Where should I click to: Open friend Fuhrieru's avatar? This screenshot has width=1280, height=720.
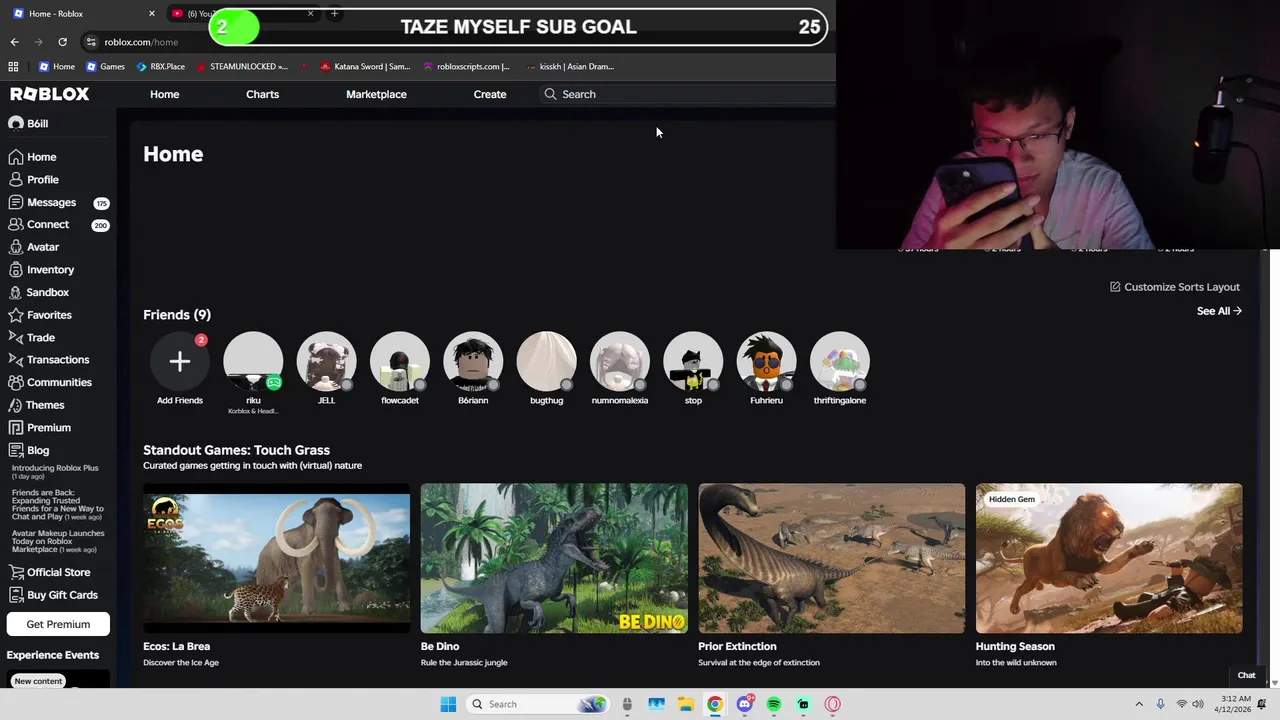[x=766, y=361]
